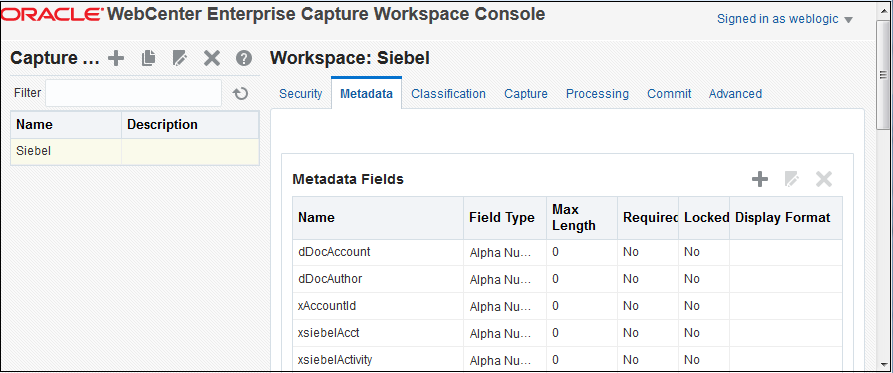Copy the selected workspace
The height and width of the screenshot is (373, 893).
[x=148, y=58]
